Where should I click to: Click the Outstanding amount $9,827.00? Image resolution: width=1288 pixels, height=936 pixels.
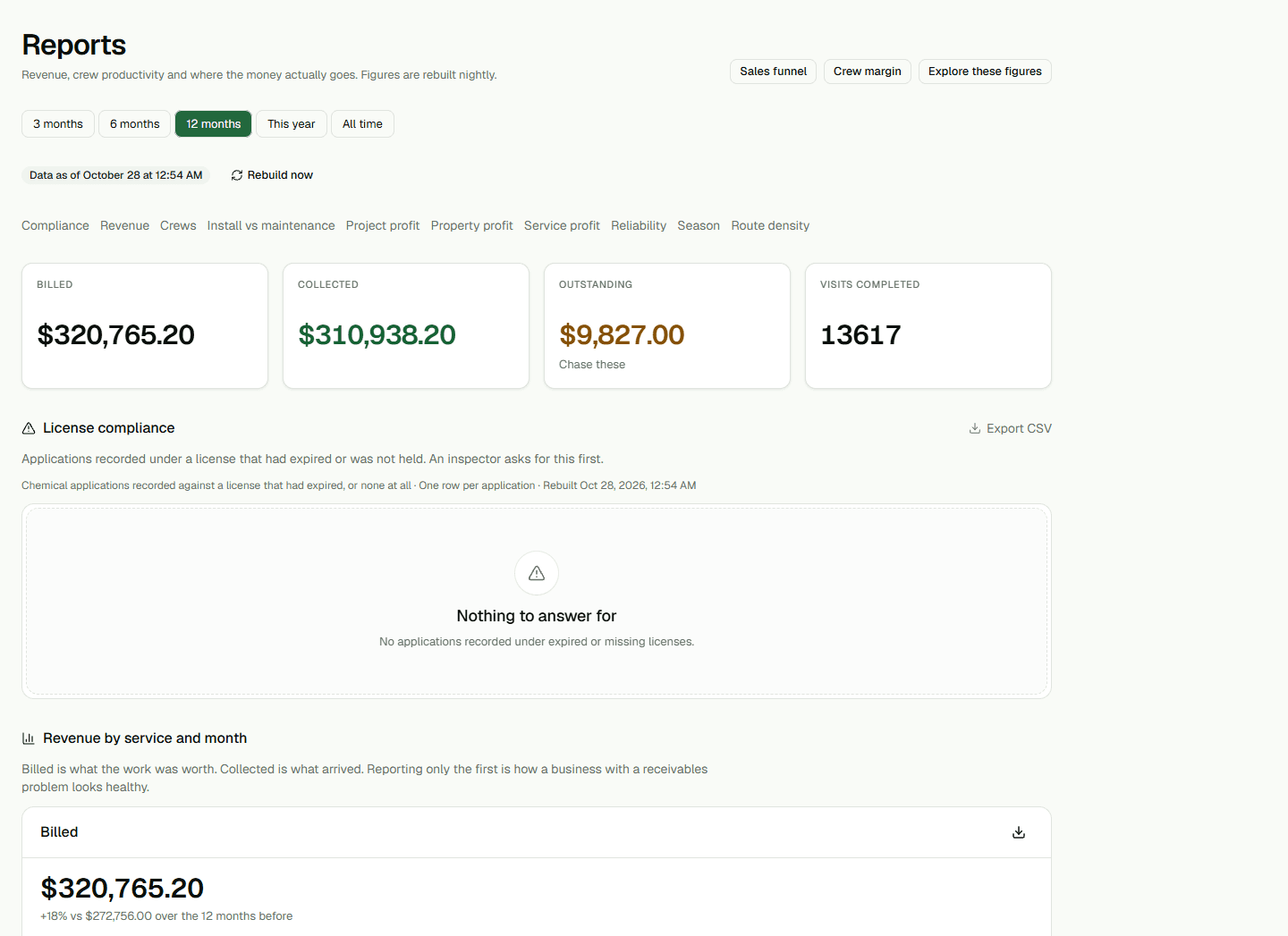(622, 335)
